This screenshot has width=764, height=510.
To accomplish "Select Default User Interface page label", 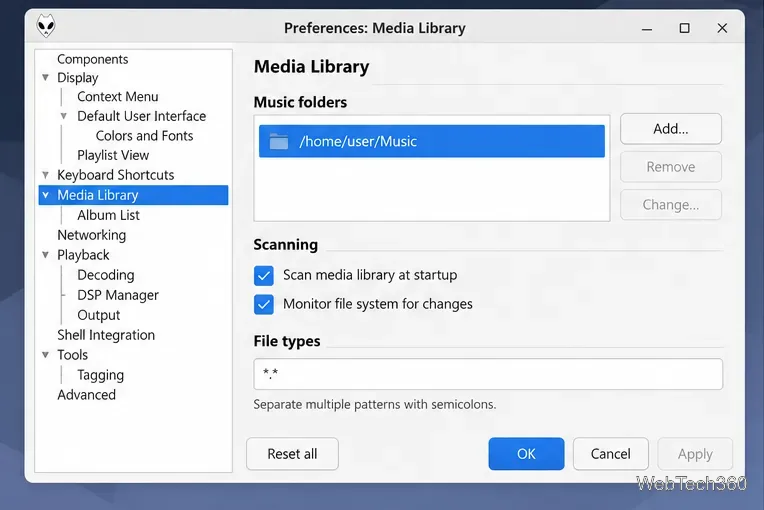I will pos(141,116).
